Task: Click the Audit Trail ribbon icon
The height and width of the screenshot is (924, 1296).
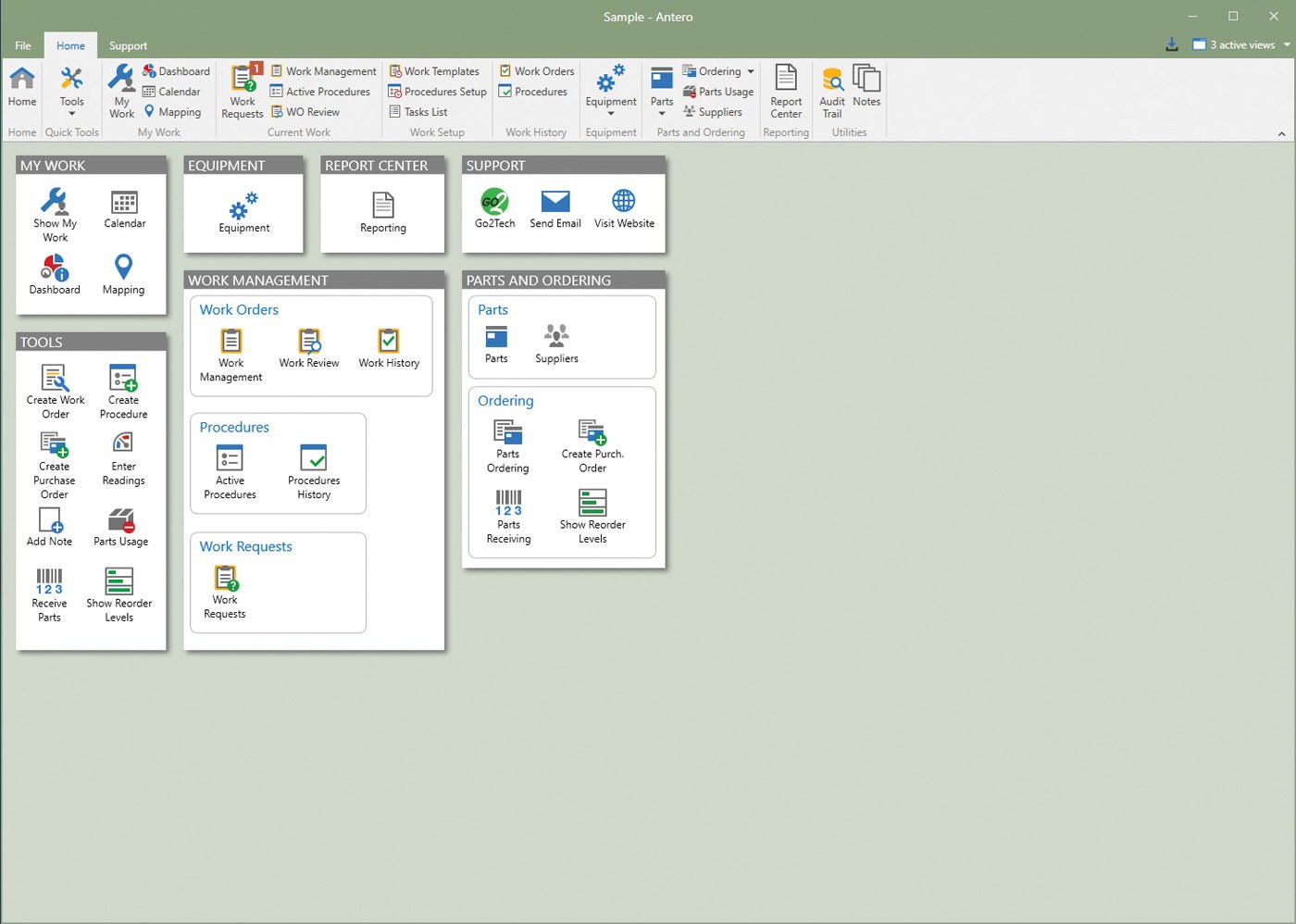Action: [831, 90]
